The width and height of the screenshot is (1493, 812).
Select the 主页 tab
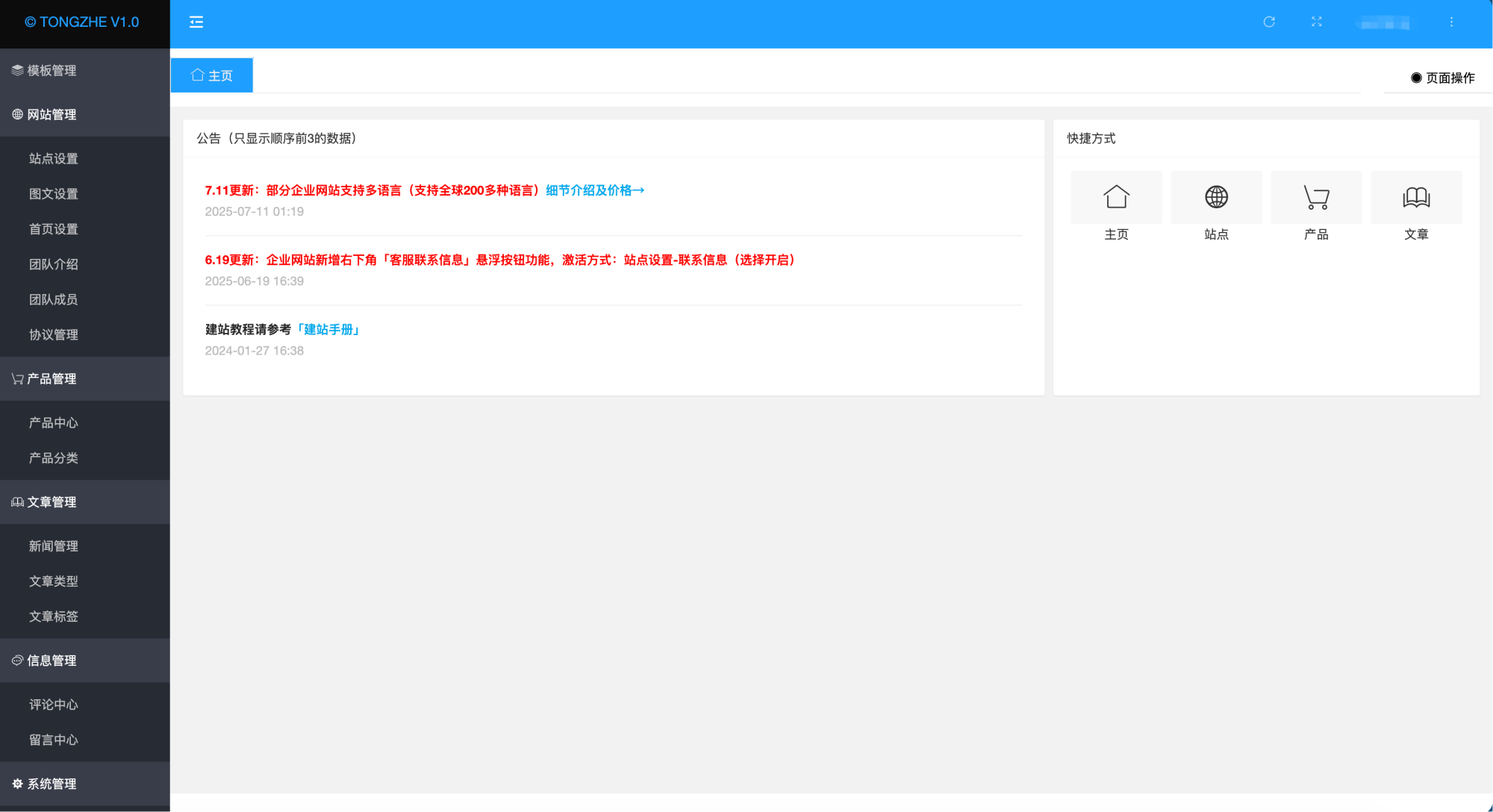[x=212, y=75]
